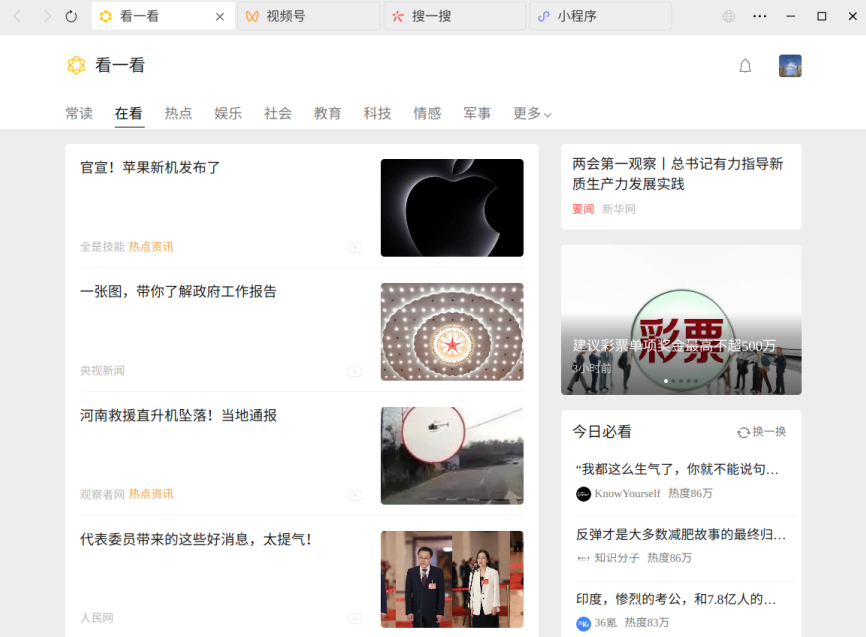Switch to the 搜一搜 tab

click(x=455, y=16)
